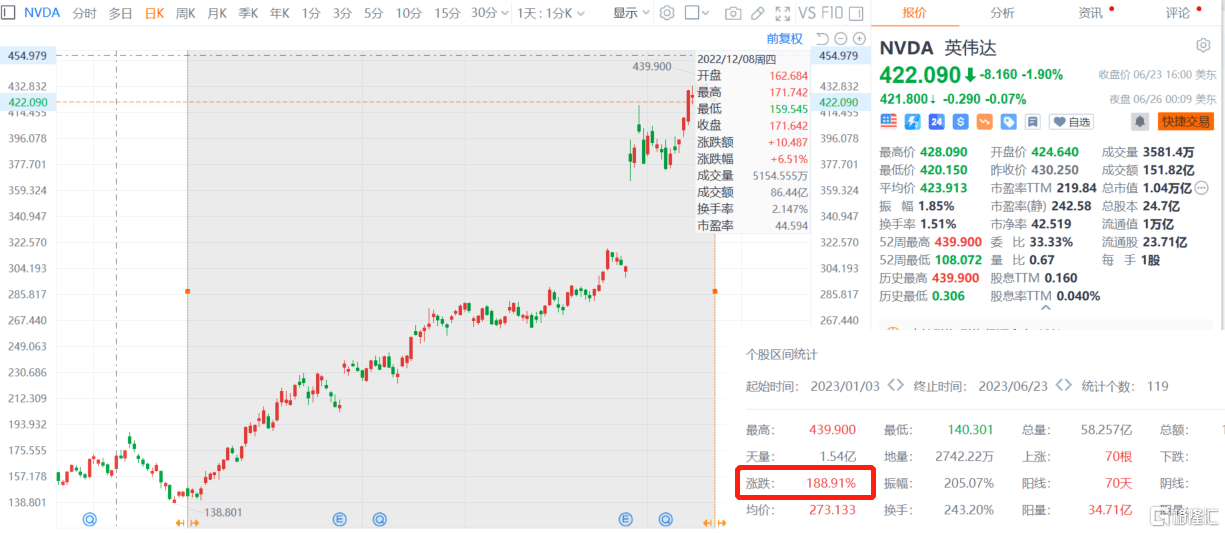
Task: Open the VS stock comparison tool
Action: pyautogui.click(x=807, y=13)
